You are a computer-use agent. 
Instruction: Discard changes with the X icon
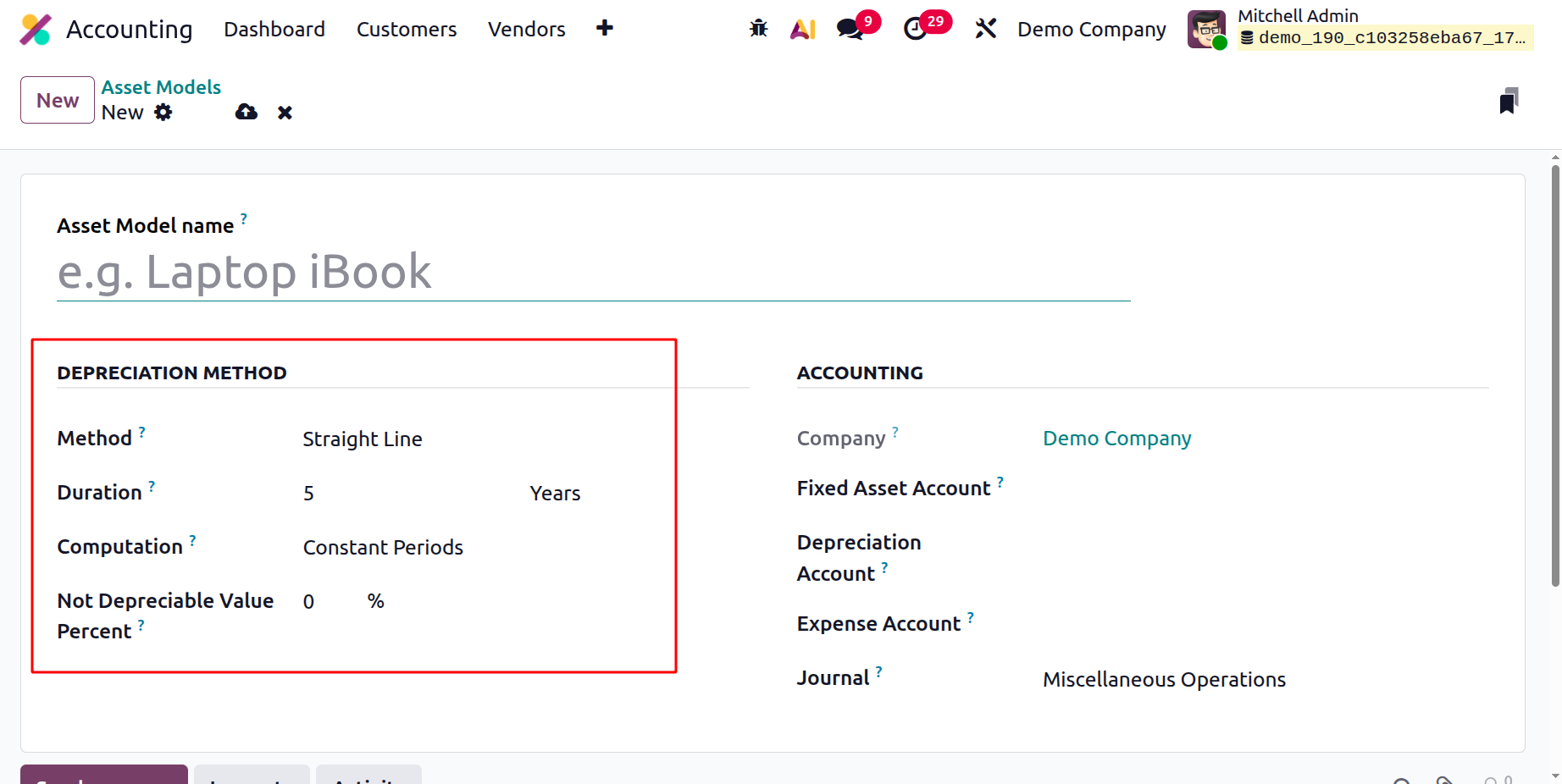coord(285,113)
